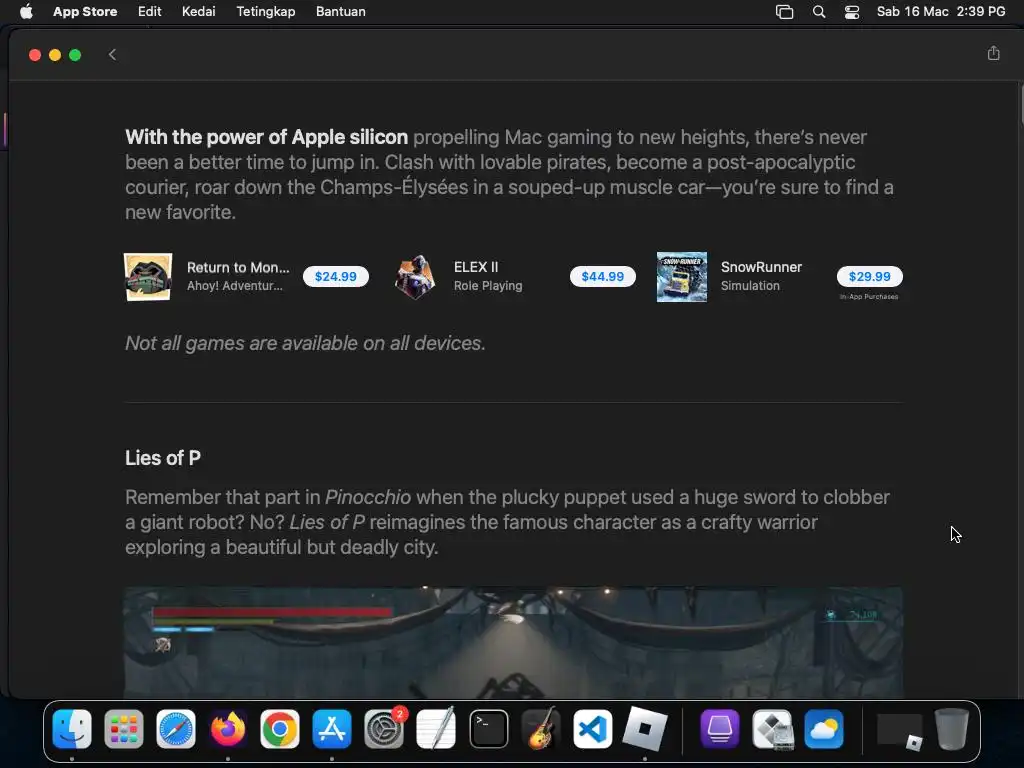1024x768 pixels.
Task: Open the App Store menu
Action: coord(85,12)
